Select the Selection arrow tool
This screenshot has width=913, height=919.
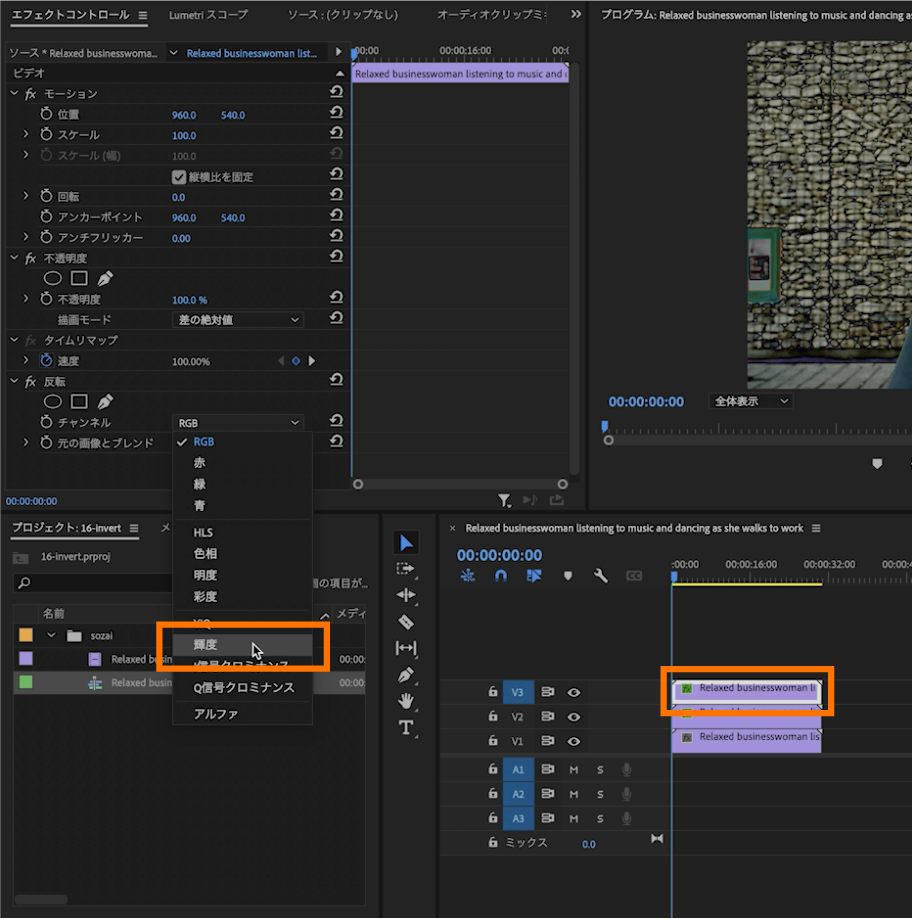pos(406,543)
